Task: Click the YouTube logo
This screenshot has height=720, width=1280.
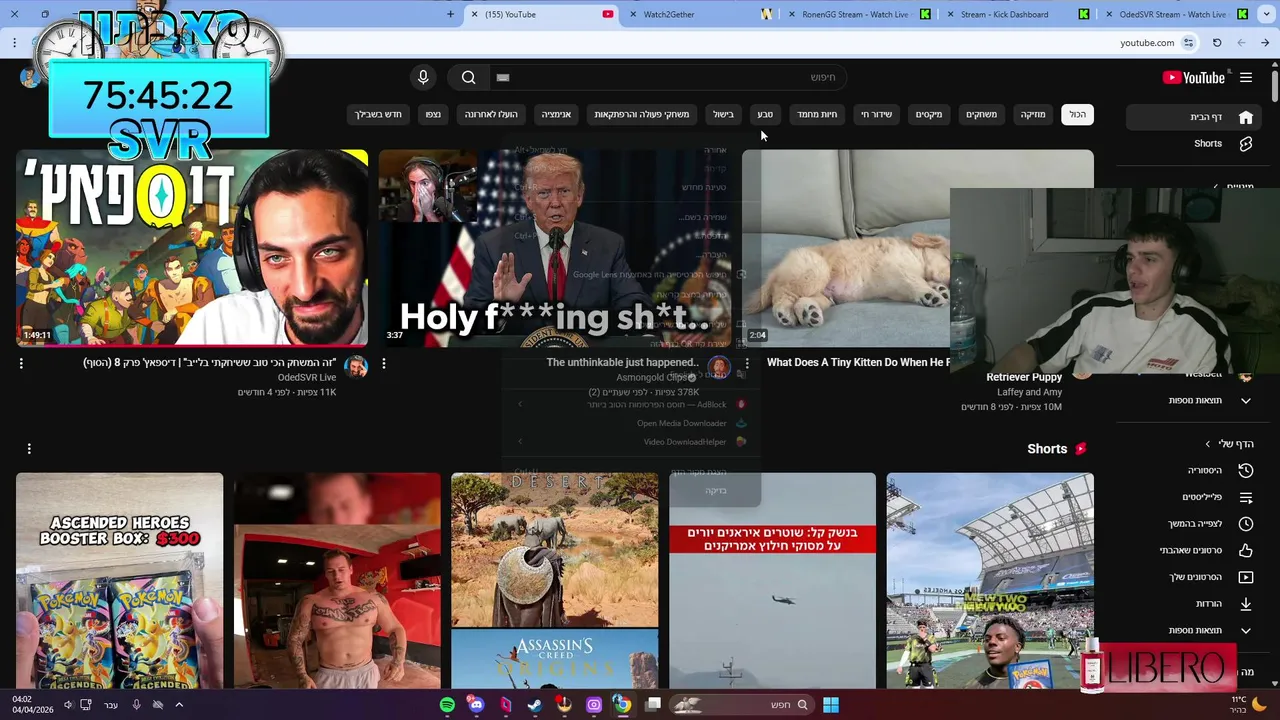Action: click(x=1194, y=77)
